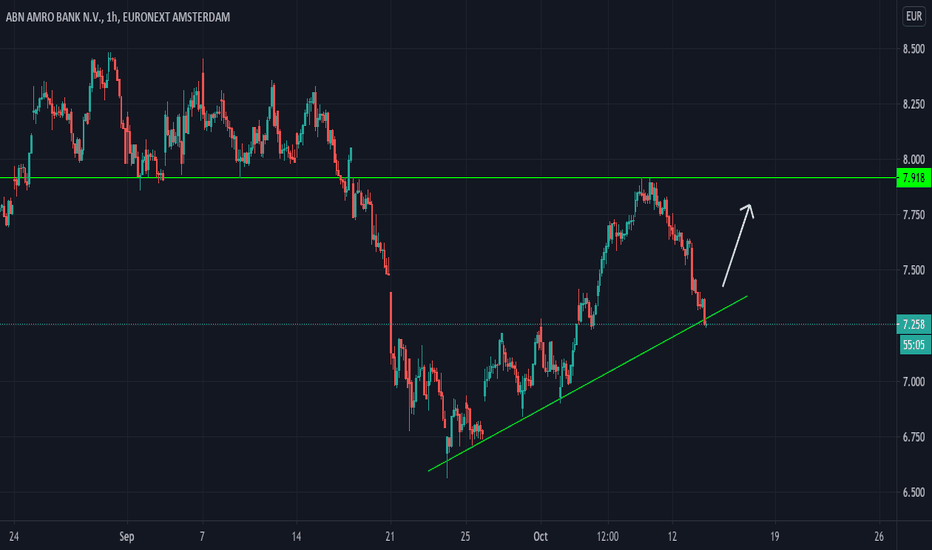Screen dimensions: 932x550
Task: Click the 24 date label on the time axis
Action: pos(14,536)
